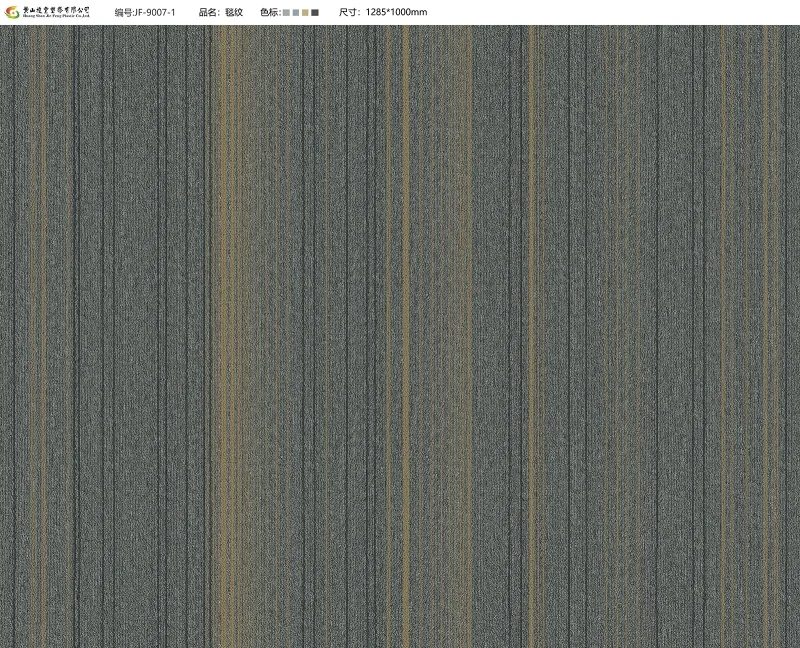Select the product name 毯纹
This screenshot has width=800, height=648.
point(234,12)
